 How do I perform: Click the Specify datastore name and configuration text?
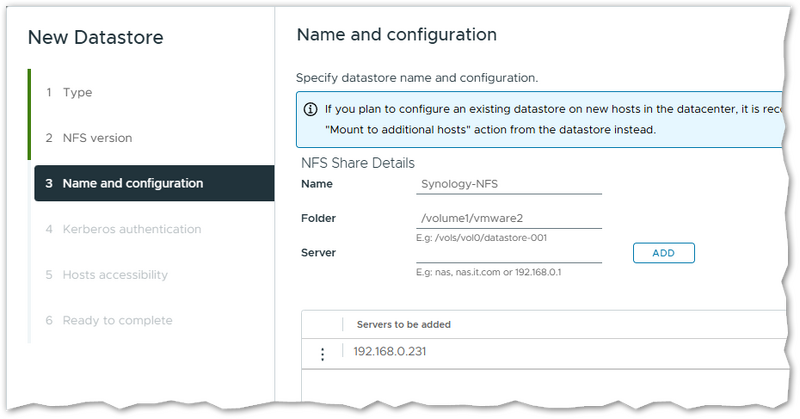point(417,77)
